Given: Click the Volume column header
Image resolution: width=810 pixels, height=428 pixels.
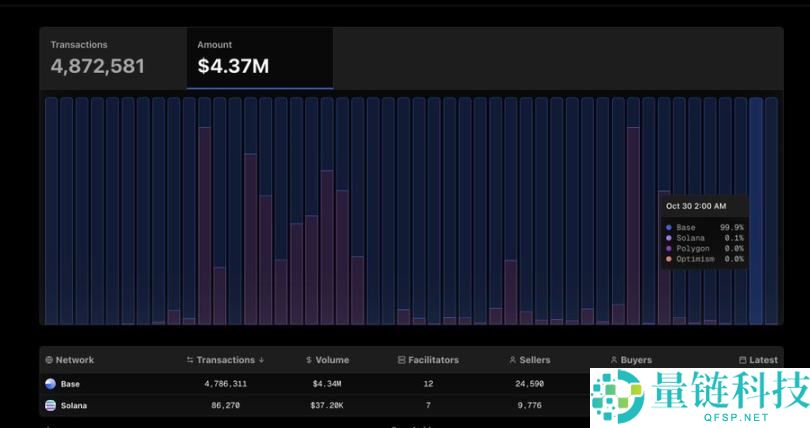Looking at the screenshot, I should (x=332, y=360).
